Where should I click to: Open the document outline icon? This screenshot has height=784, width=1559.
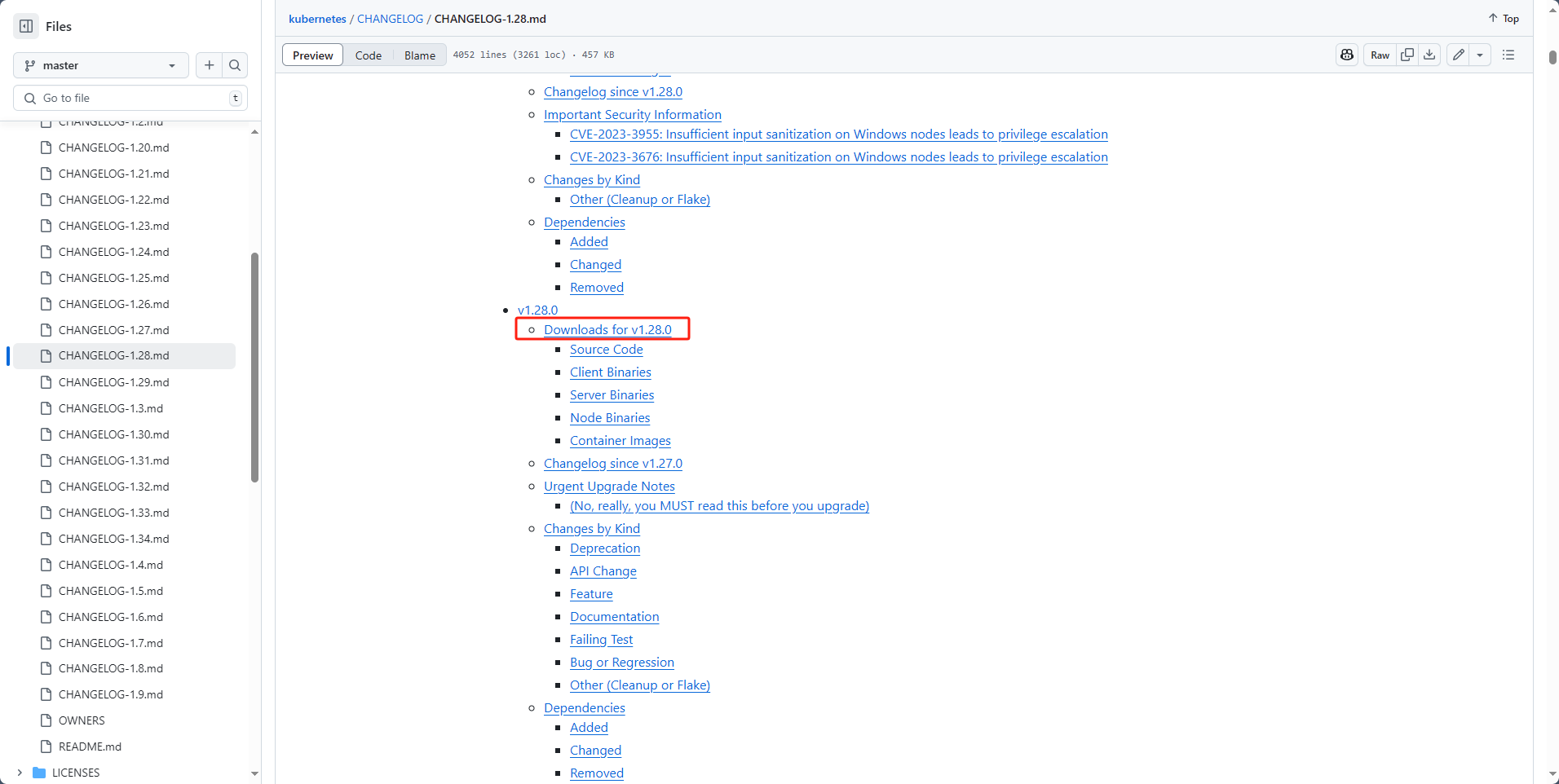pos(1508,55)
